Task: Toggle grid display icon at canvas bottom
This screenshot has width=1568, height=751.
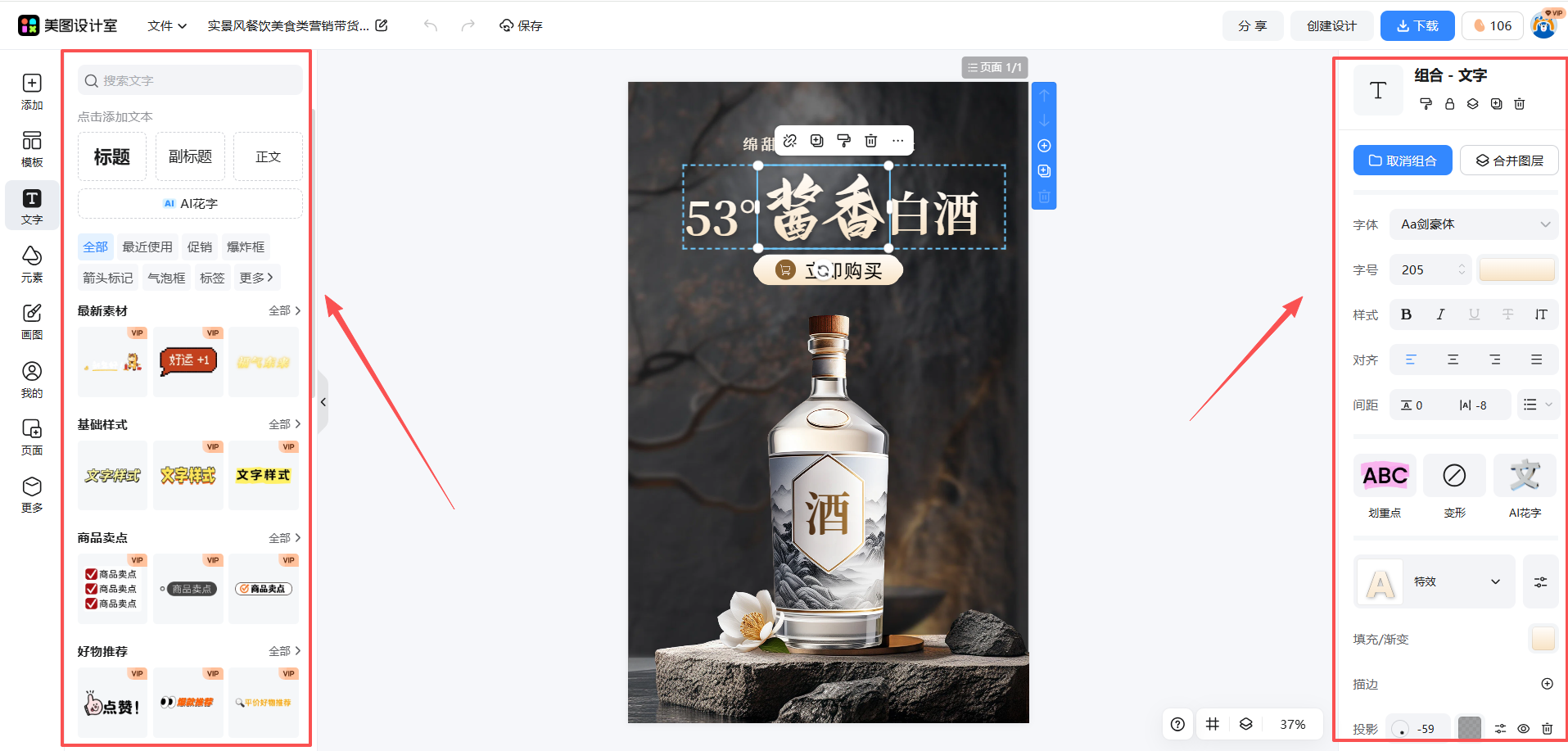Action: click(1212, 724)
